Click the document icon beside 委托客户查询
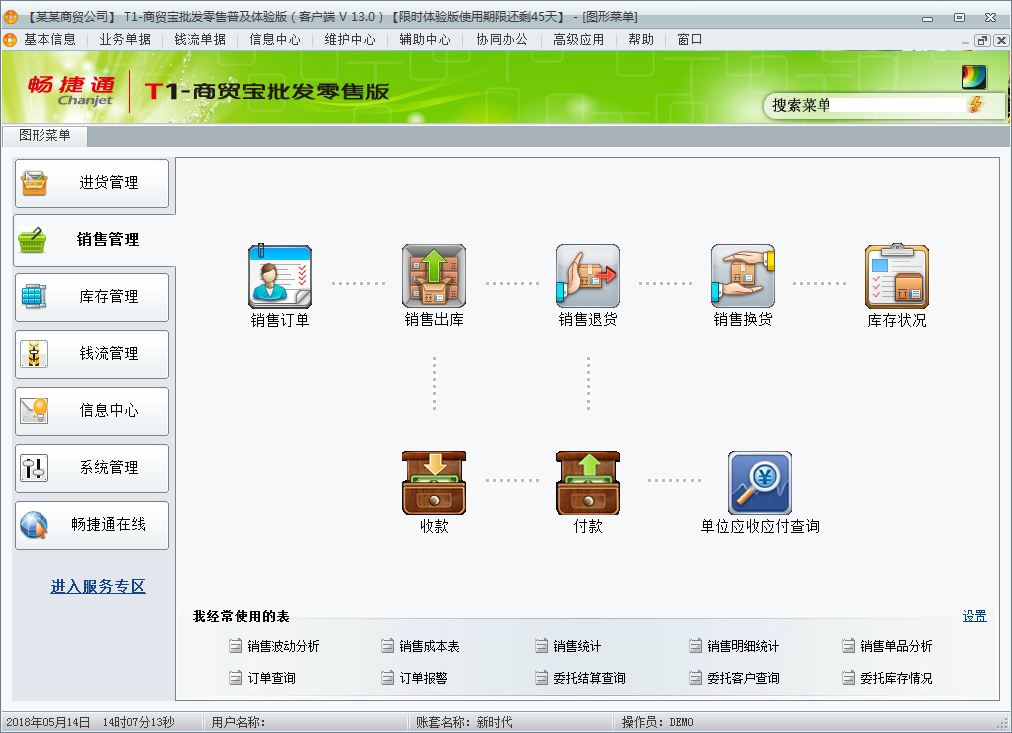The width and height of the screenshot is (1012, 733). (x=695, y=678)
